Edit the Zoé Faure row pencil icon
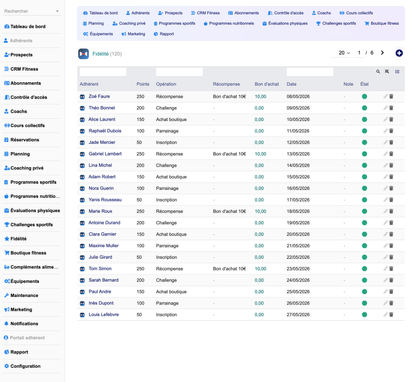 coord(385,96)
